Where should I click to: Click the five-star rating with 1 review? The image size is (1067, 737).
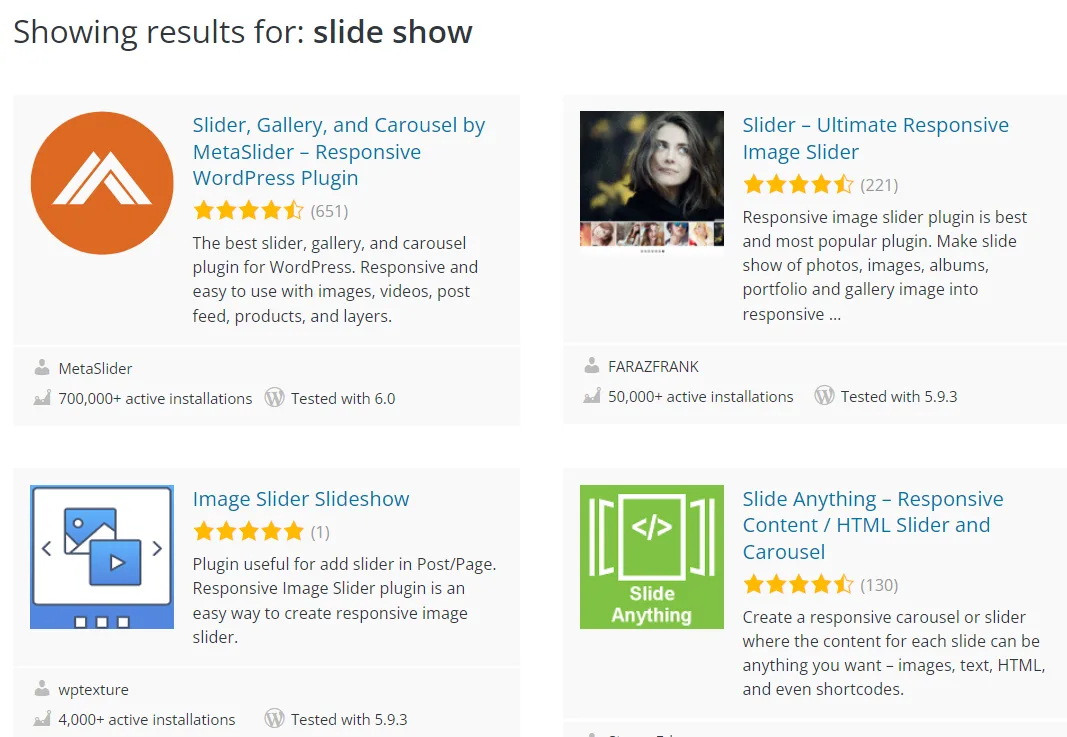(x=248, y=532)
